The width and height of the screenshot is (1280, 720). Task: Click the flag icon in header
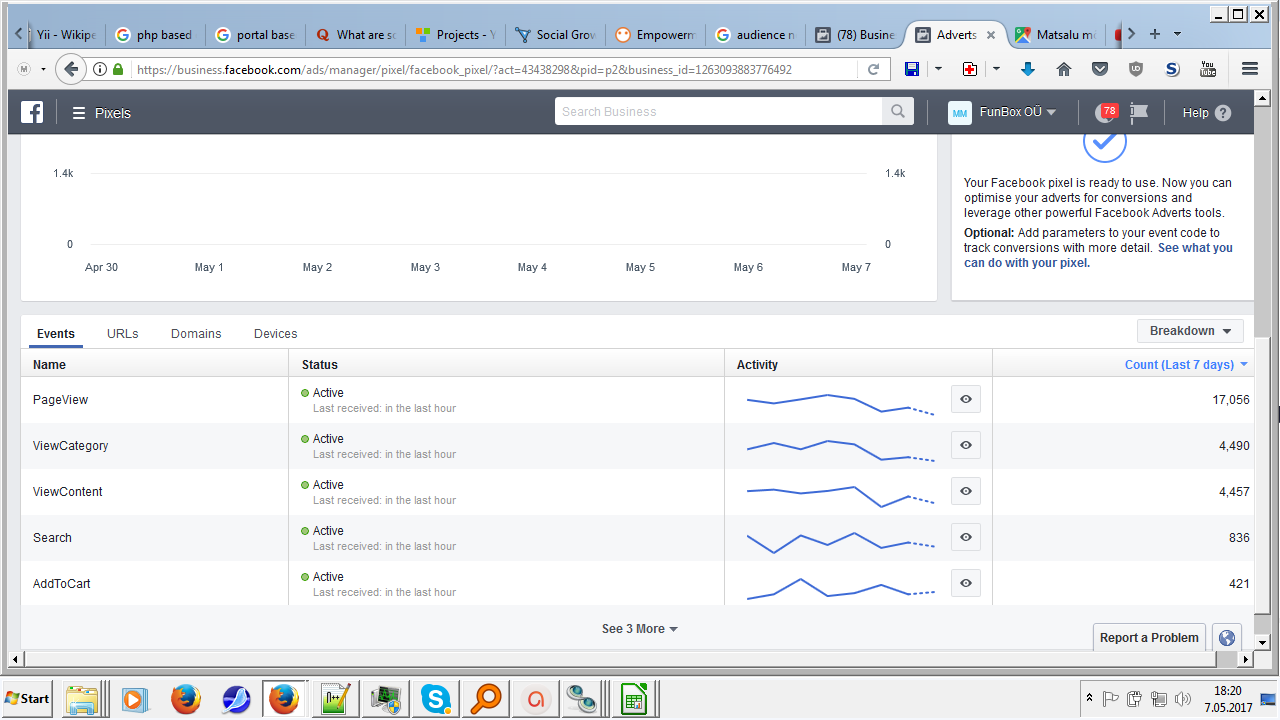[x=1138, y=112]
